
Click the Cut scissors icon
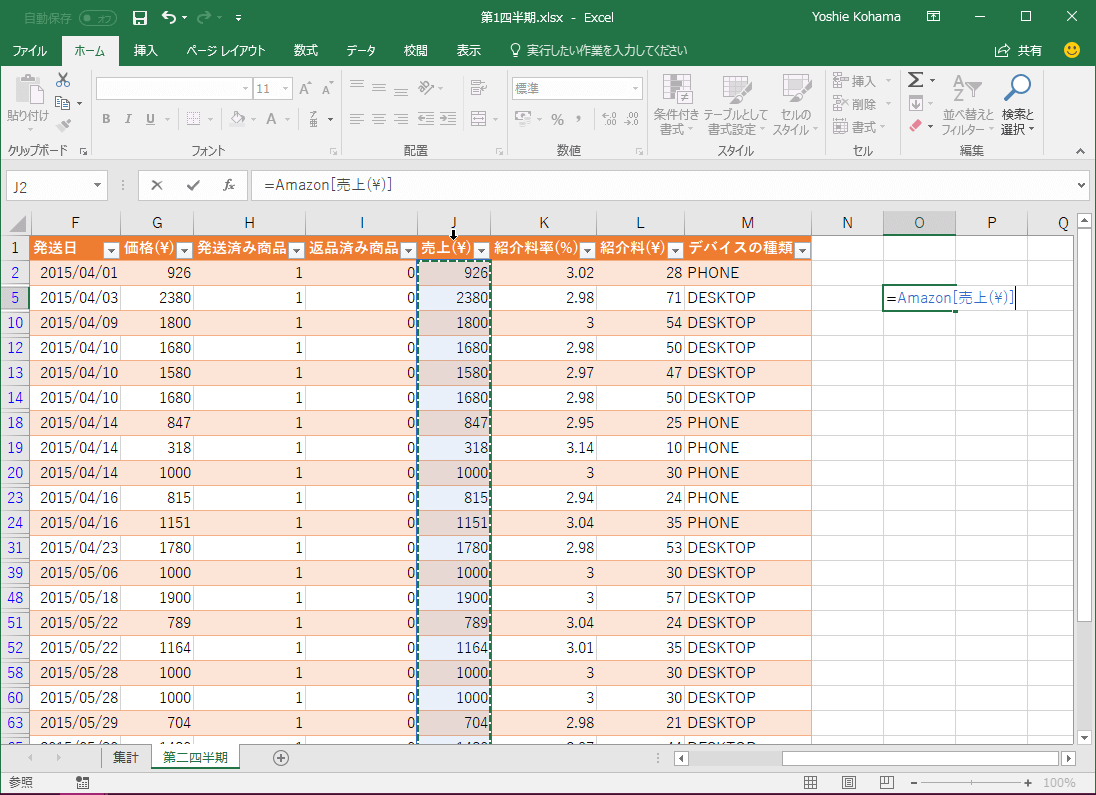[63, 80]
